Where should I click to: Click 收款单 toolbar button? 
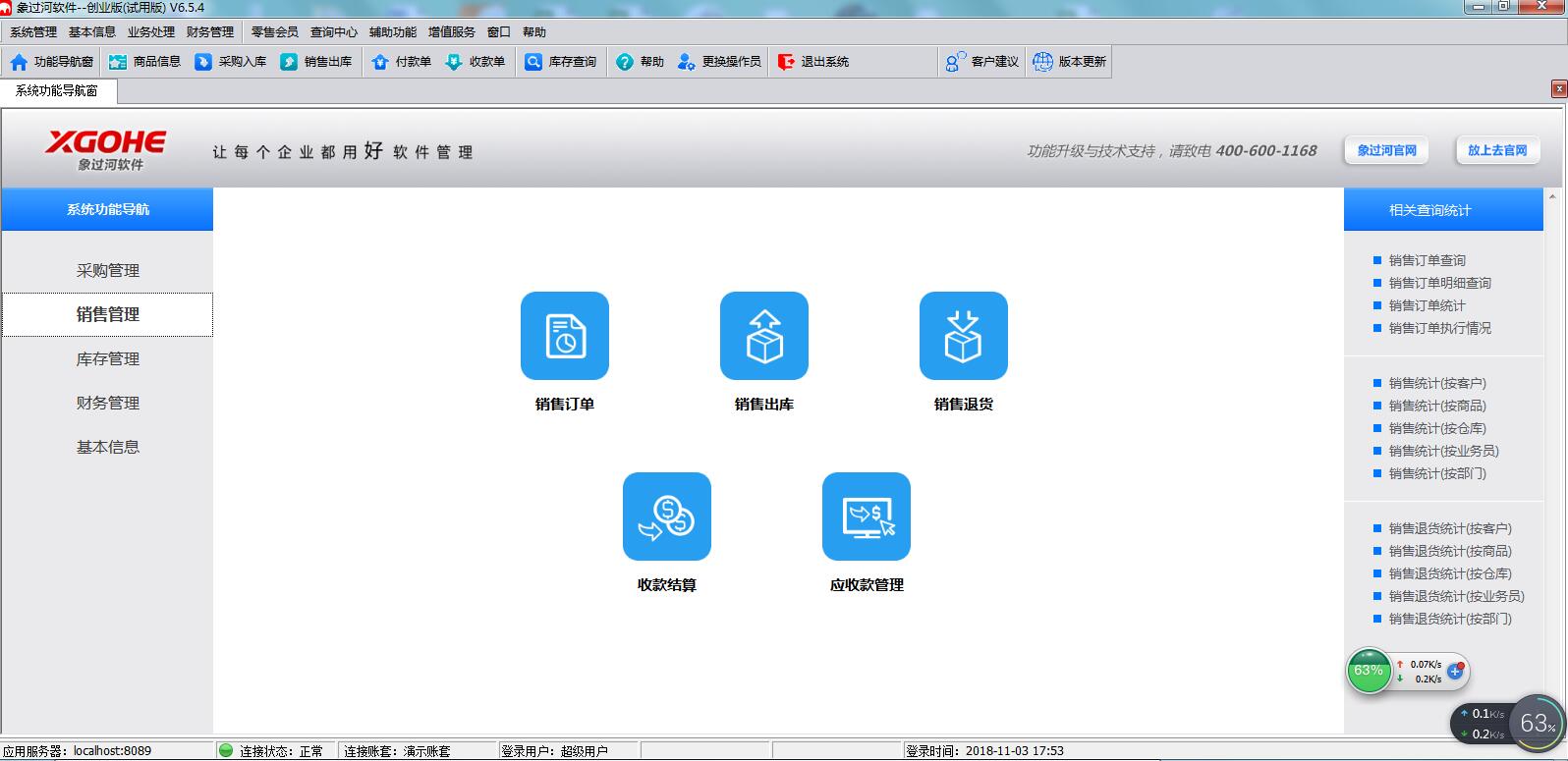click(x=475, y=62)
